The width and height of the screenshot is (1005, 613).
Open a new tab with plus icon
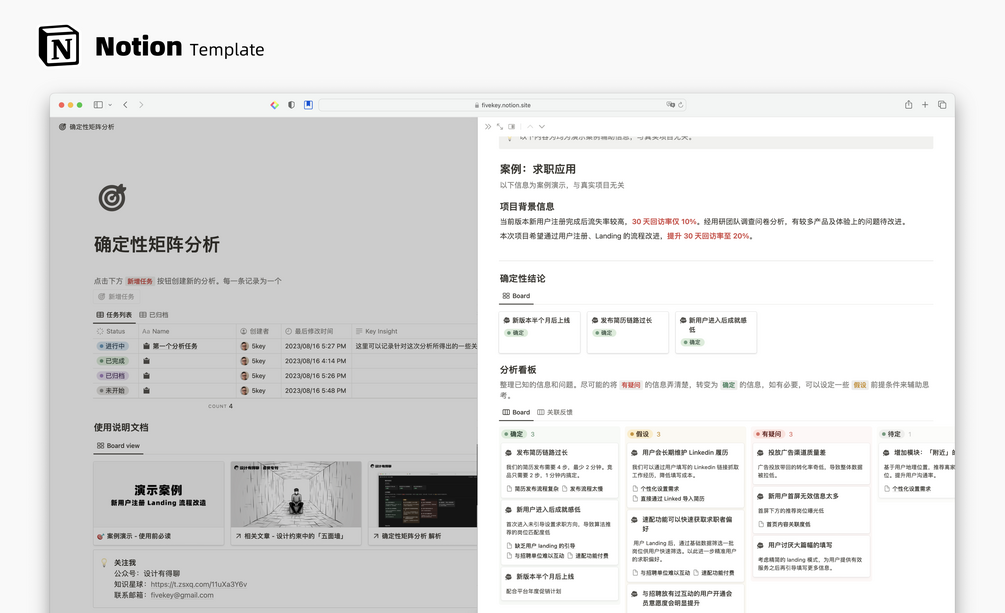tap(925, 105)
